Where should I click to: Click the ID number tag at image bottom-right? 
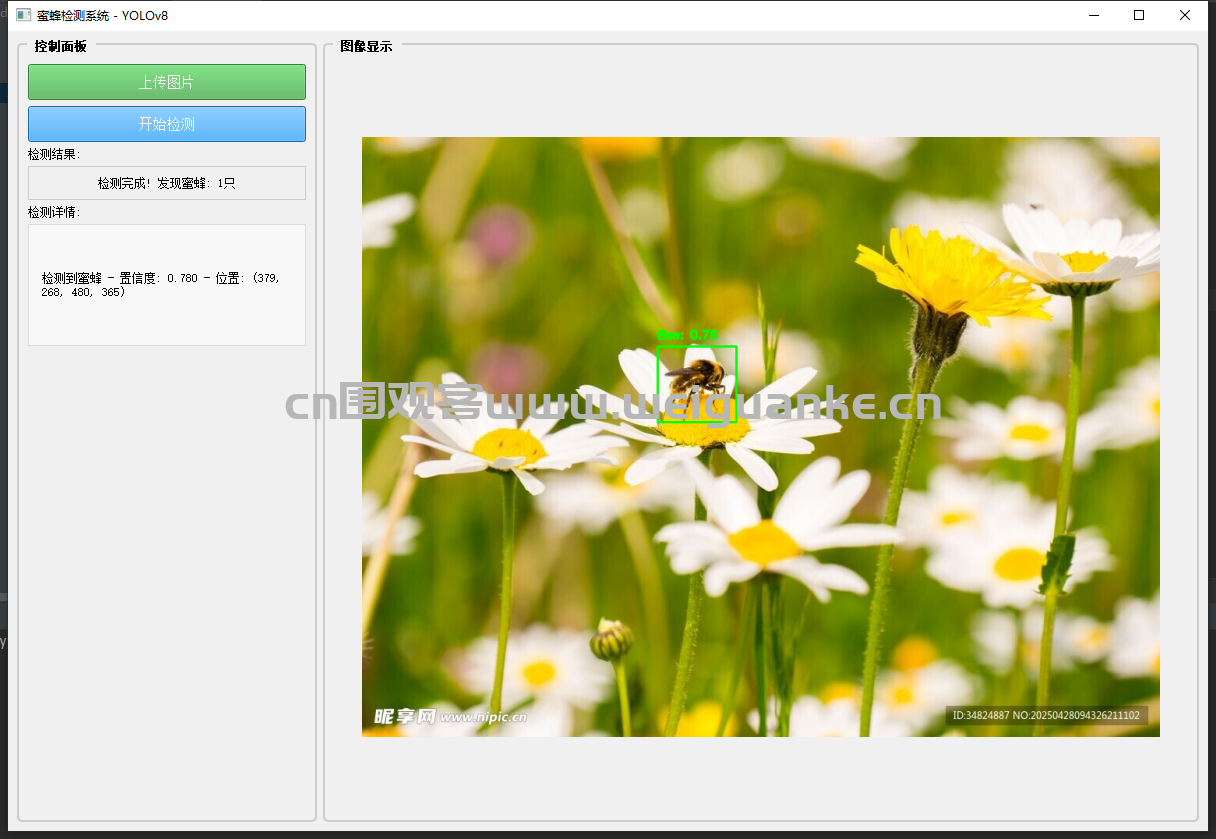point(1046,716)
